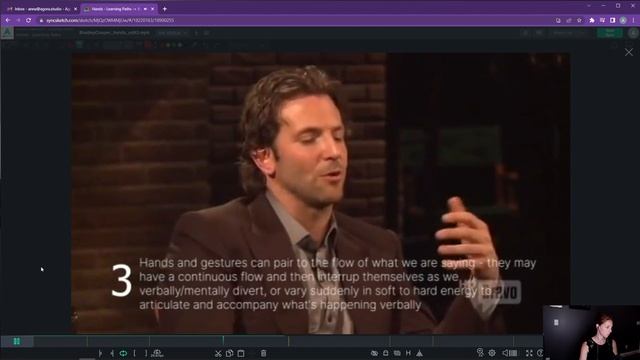Screen dimensions: 640x360
Task: Open the browser extensions puzzle icon
Action: (592, 20)
